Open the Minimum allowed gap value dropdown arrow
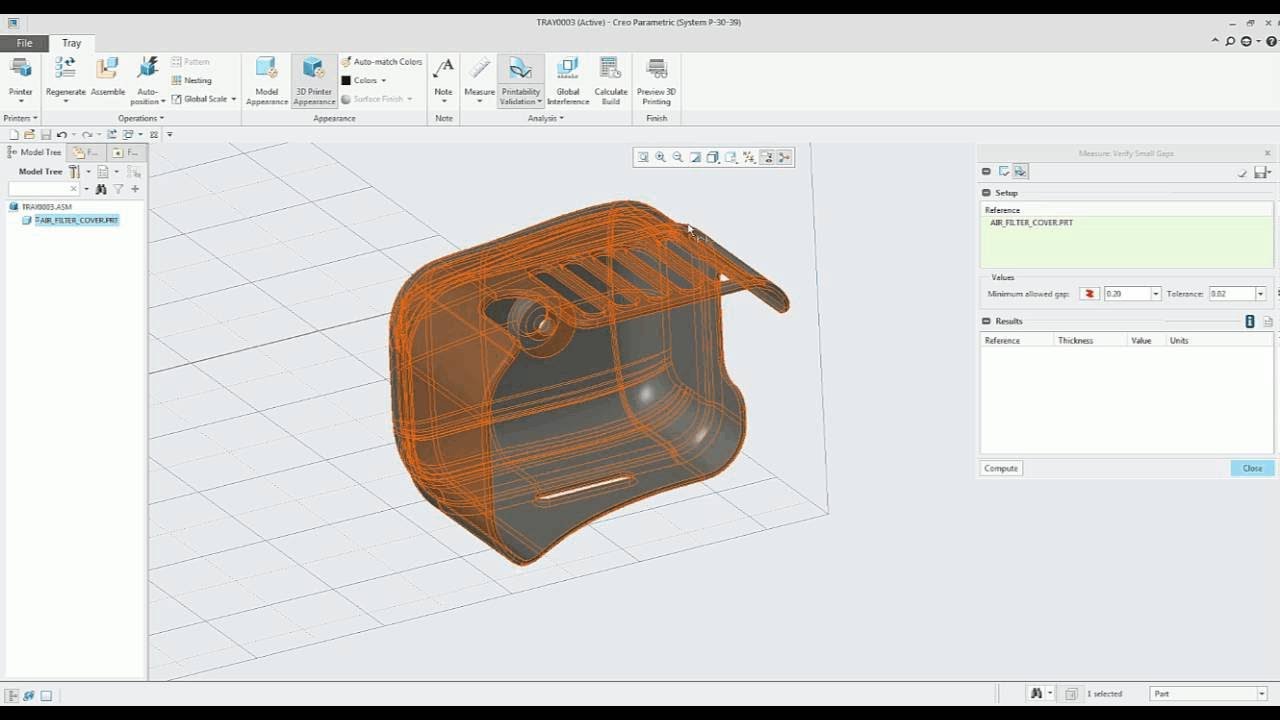Screen dimensions: 1280x720 coord(1156,294)
